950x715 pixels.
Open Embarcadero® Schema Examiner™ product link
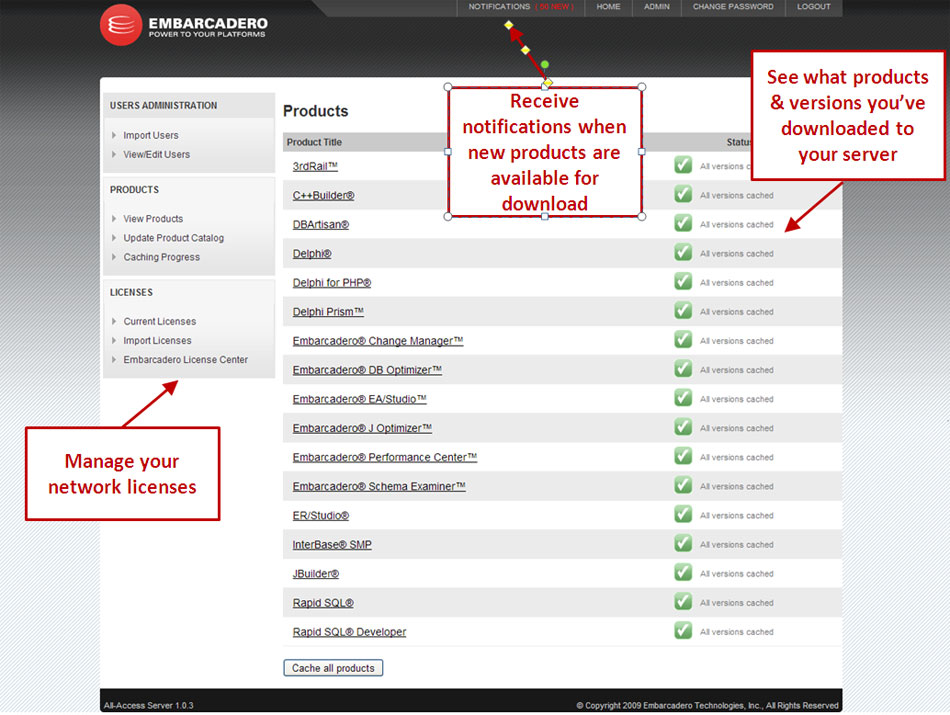pyautogui.click(x=379, y=486)
